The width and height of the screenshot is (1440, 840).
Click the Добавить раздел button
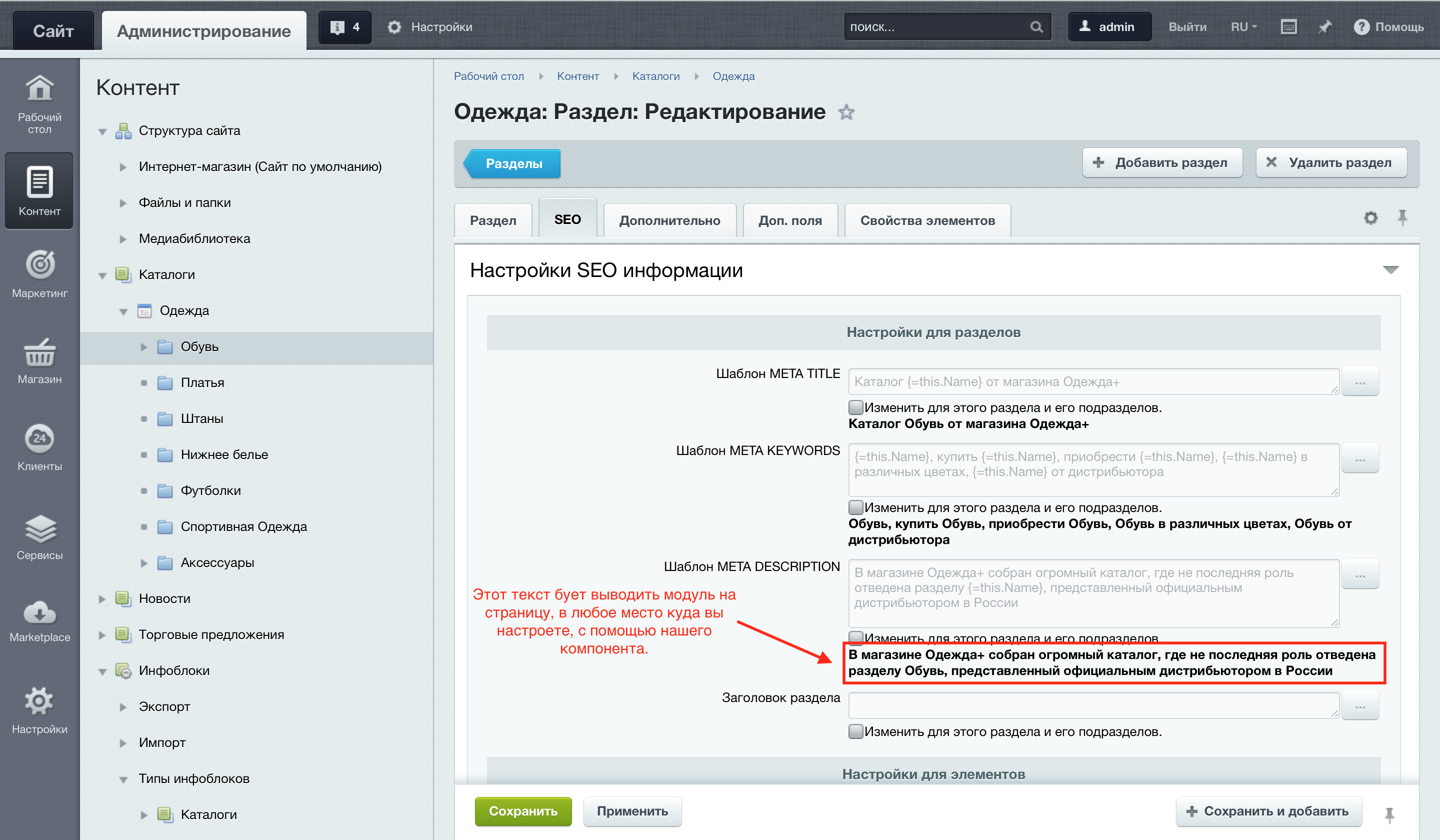pyautogui.click(x=1161, y=163)
